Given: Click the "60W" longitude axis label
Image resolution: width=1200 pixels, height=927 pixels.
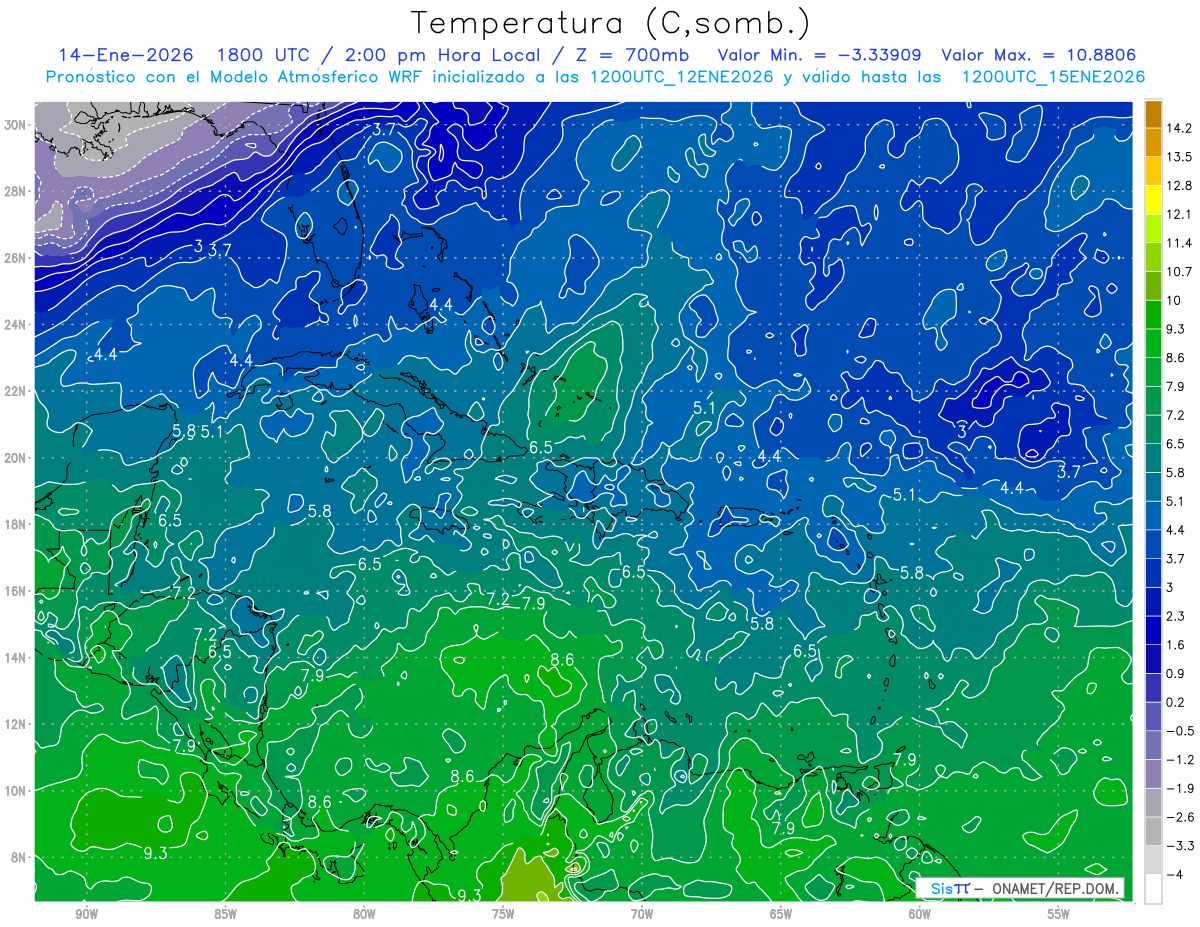Looking at the screenshot, I should click(x=920, y=914).
